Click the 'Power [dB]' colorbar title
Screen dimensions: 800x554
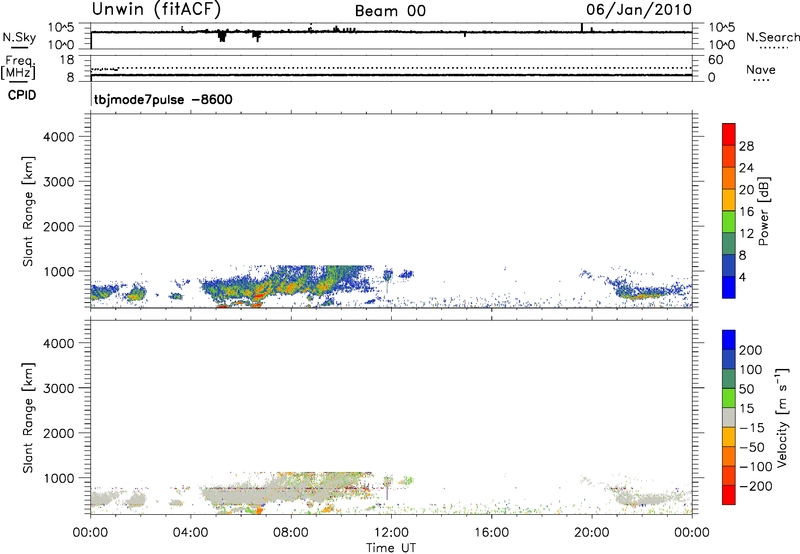click(764, 211)
